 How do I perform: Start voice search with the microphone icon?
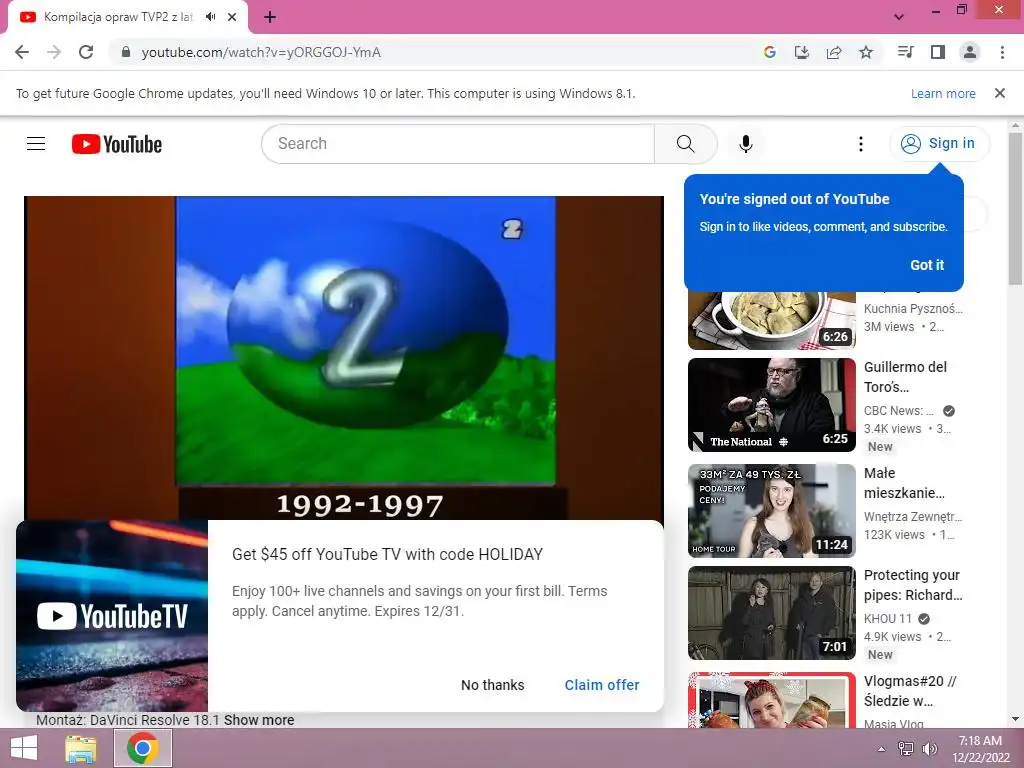[746, 144]
